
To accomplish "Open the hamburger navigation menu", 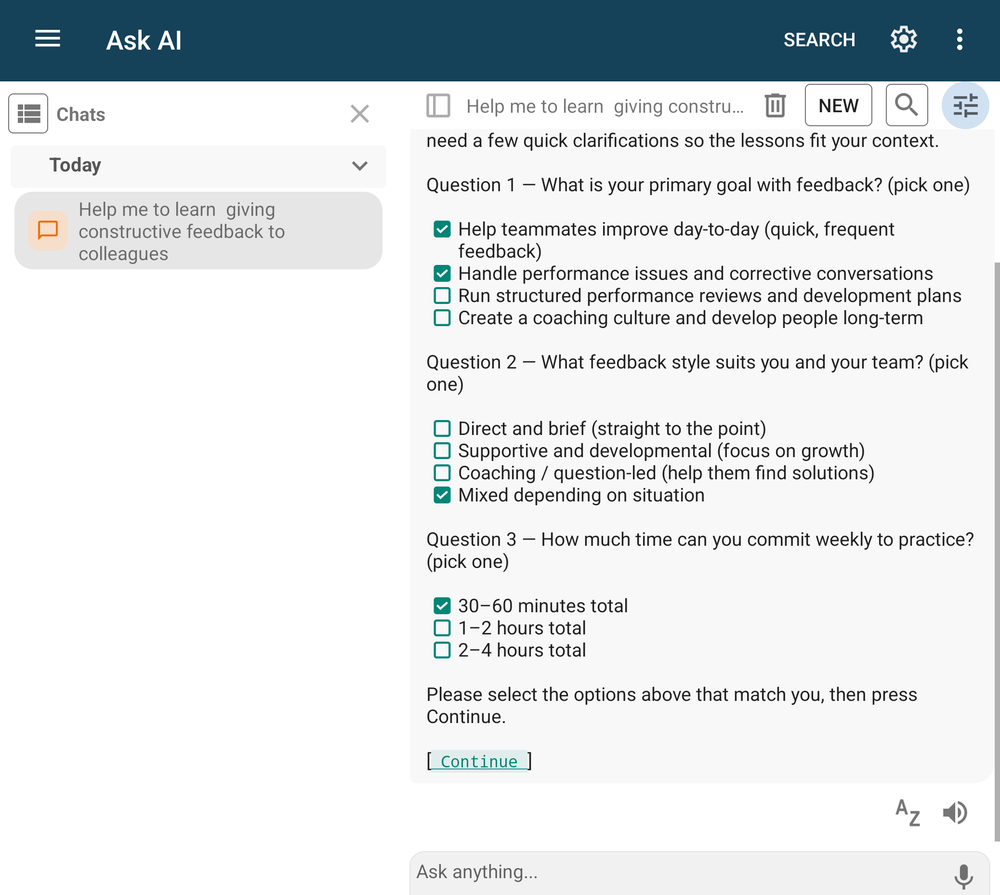I will (x=48, y=40).
